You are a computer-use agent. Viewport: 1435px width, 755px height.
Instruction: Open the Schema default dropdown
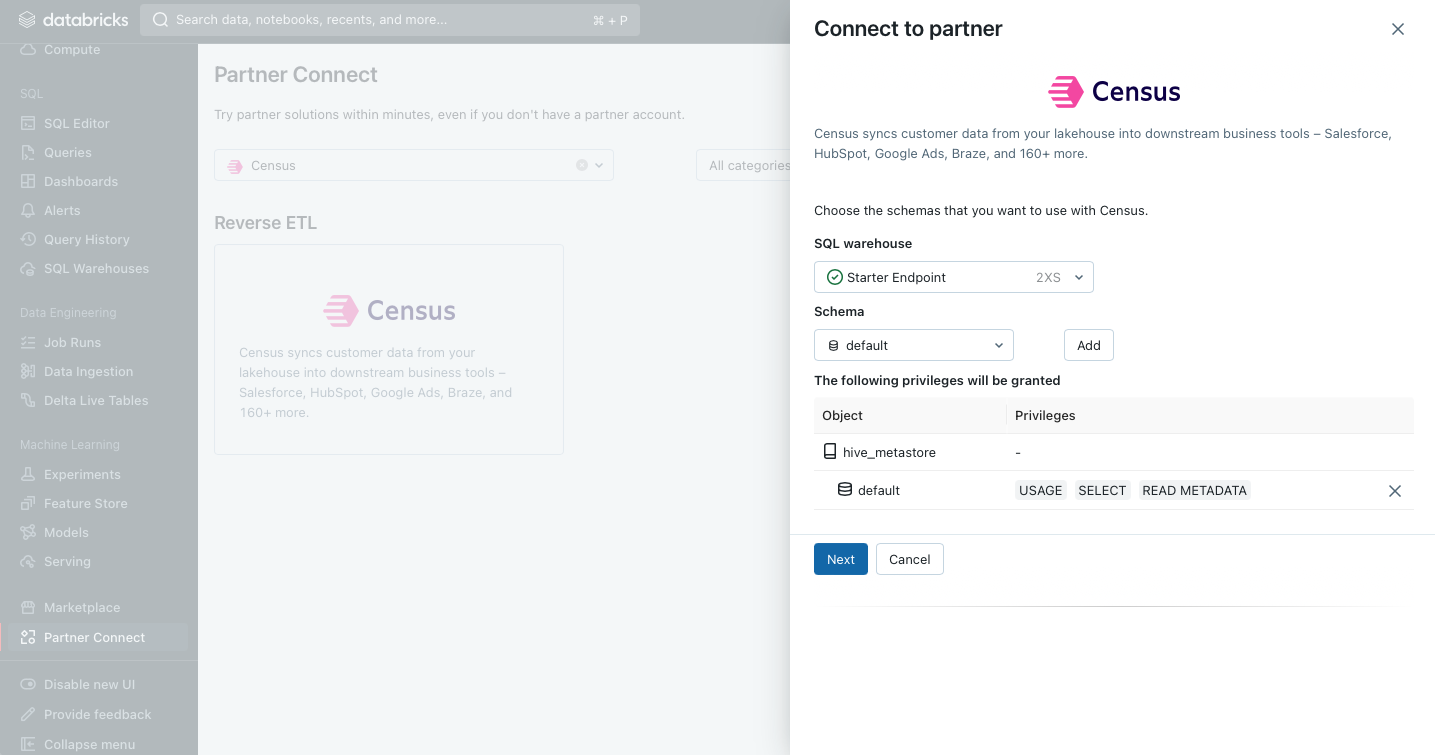click(914, 345)
